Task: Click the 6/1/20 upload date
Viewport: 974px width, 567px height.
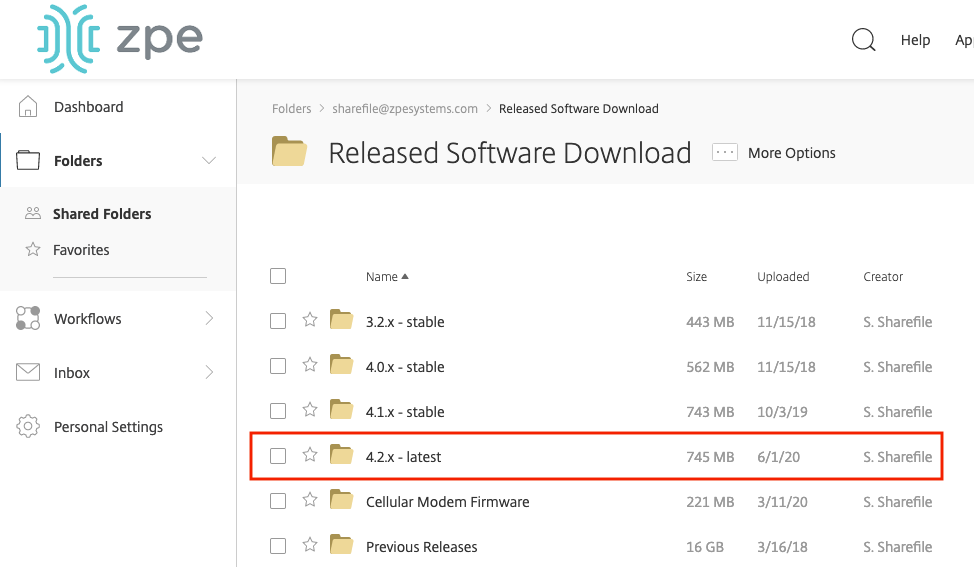Action: click(x=778, y=457)
